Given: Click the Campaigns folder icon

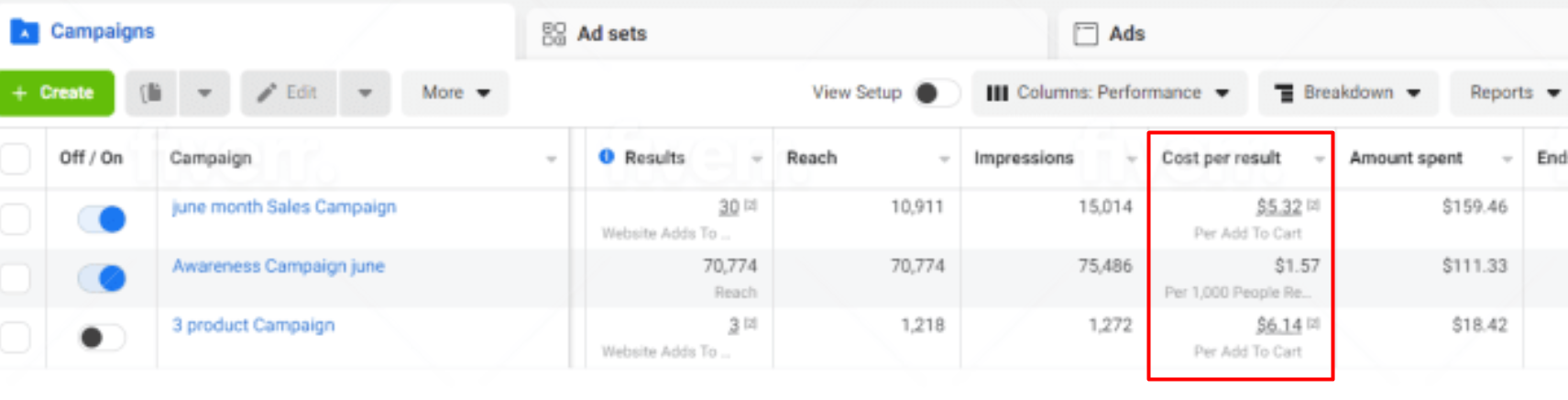Looking at the screenshot, I should 24,32.
